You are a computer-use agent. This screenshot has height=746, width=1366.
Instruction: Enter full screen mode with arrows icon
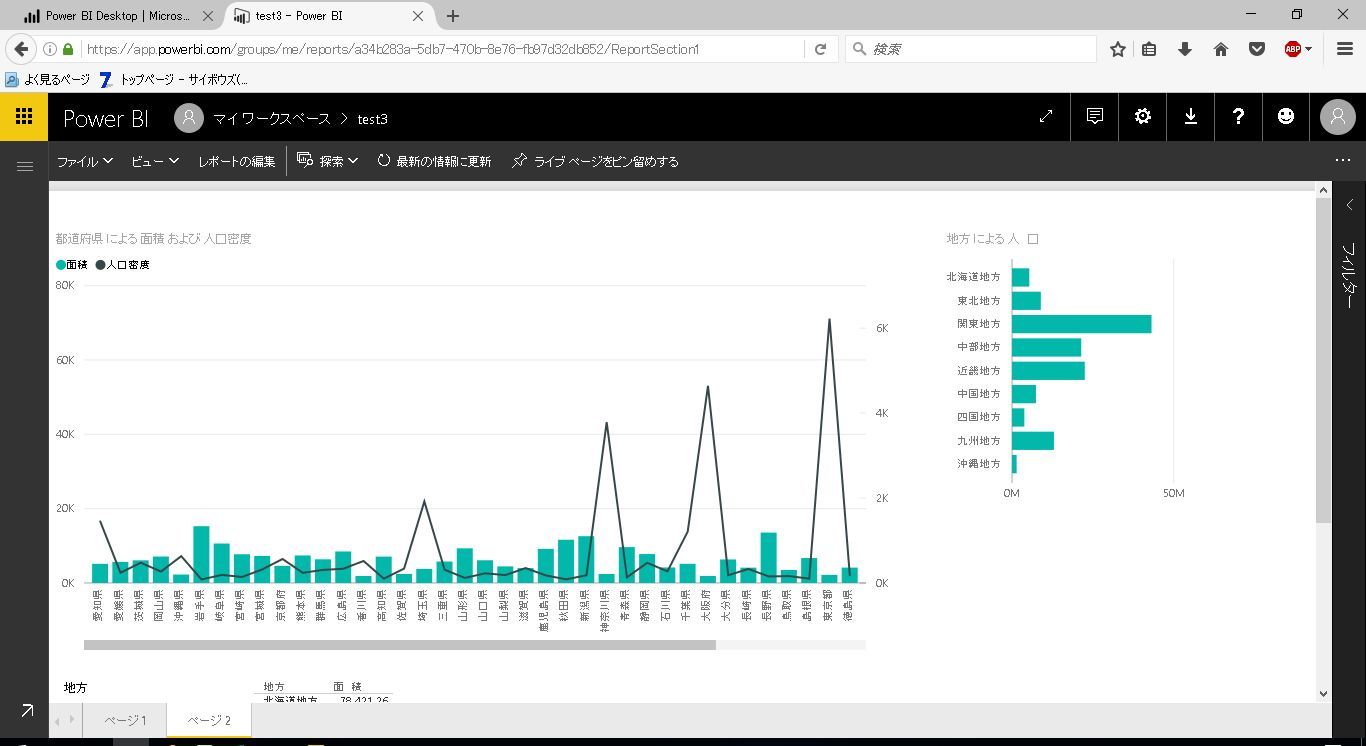pyautogui.click(x=1046, y=117)
